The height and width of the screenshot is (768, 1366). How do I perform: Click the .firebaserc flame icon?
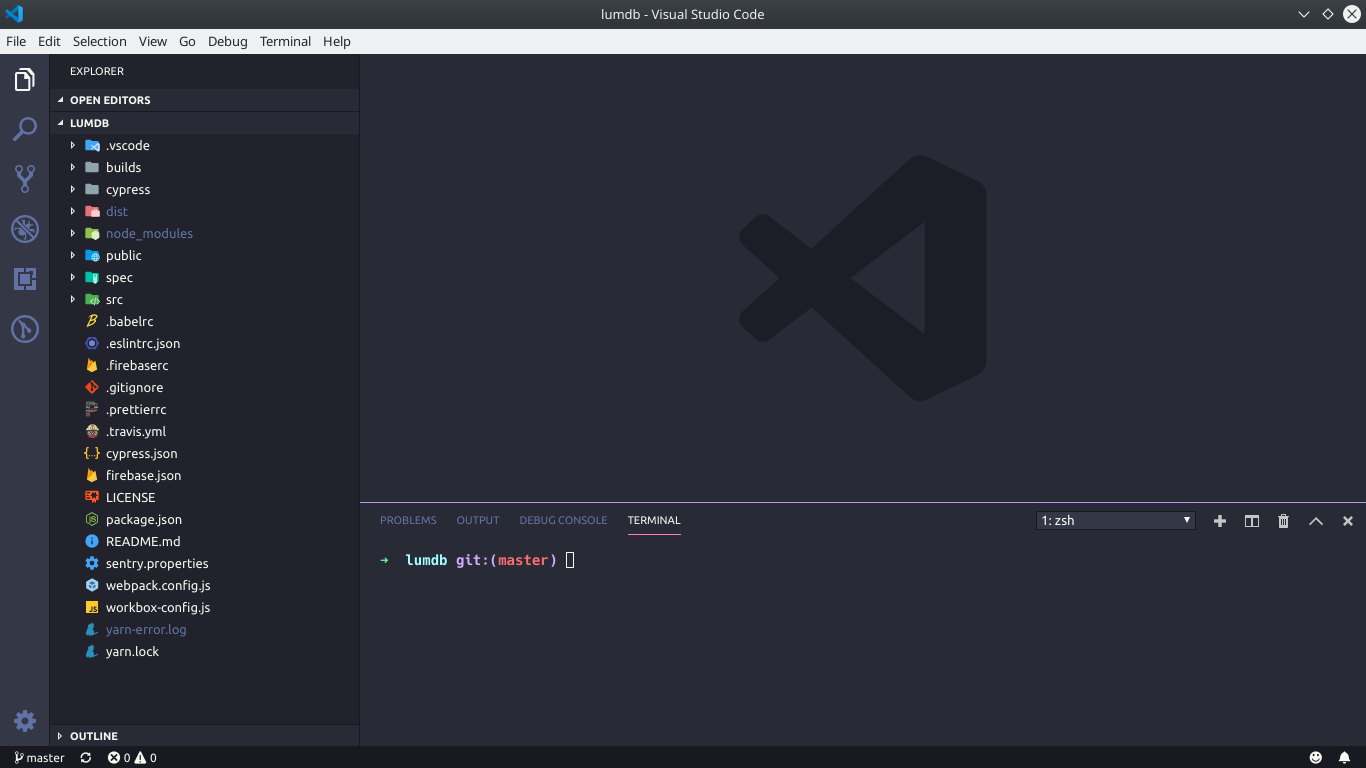click(92, 366)
